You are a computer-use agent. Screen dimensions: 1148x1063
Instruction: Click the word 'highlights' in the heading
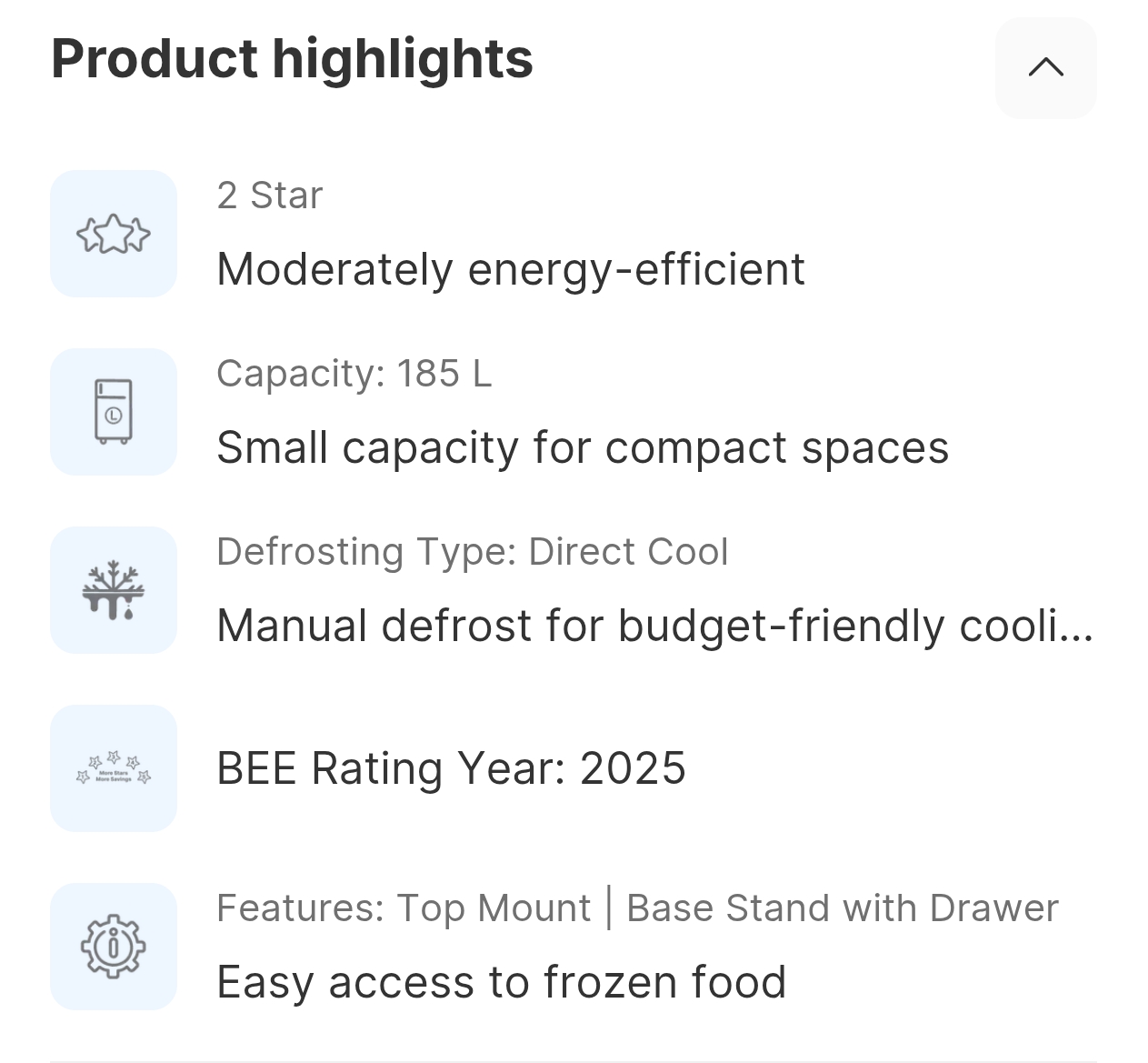click(402, 58)
